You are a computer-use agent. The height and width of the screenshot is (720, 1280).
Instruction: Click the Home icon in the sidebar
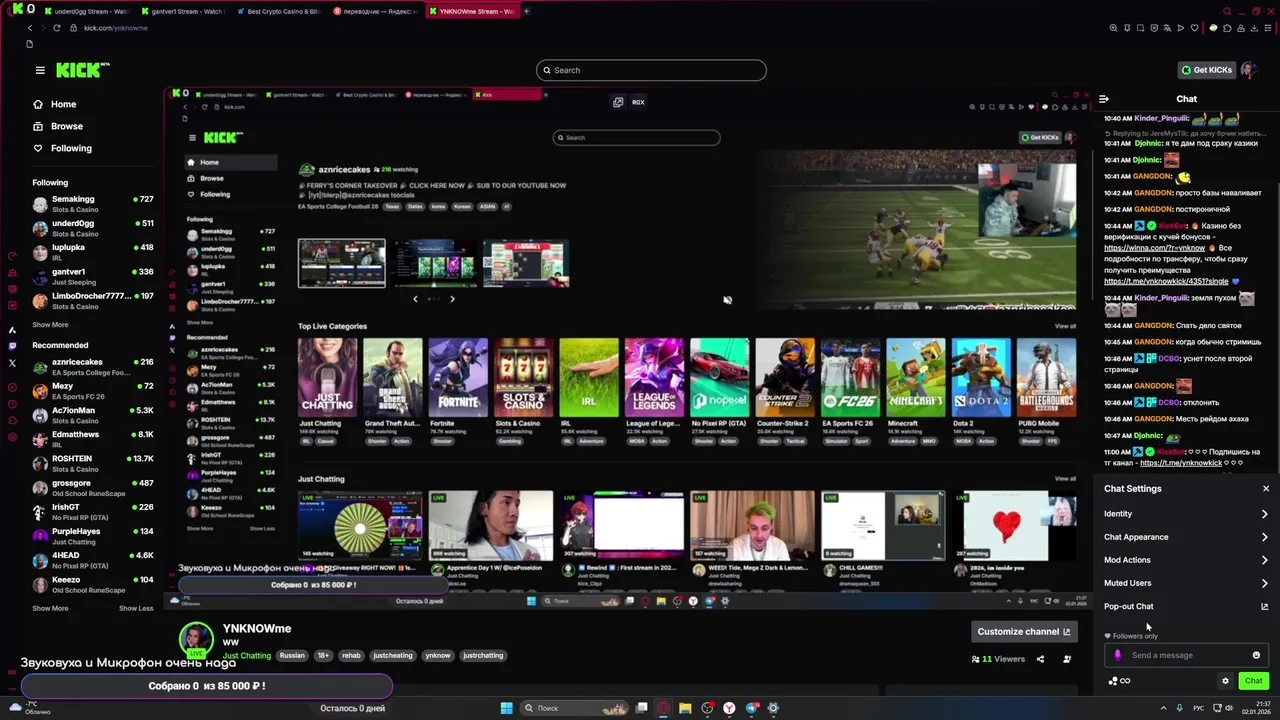point(38,104)
